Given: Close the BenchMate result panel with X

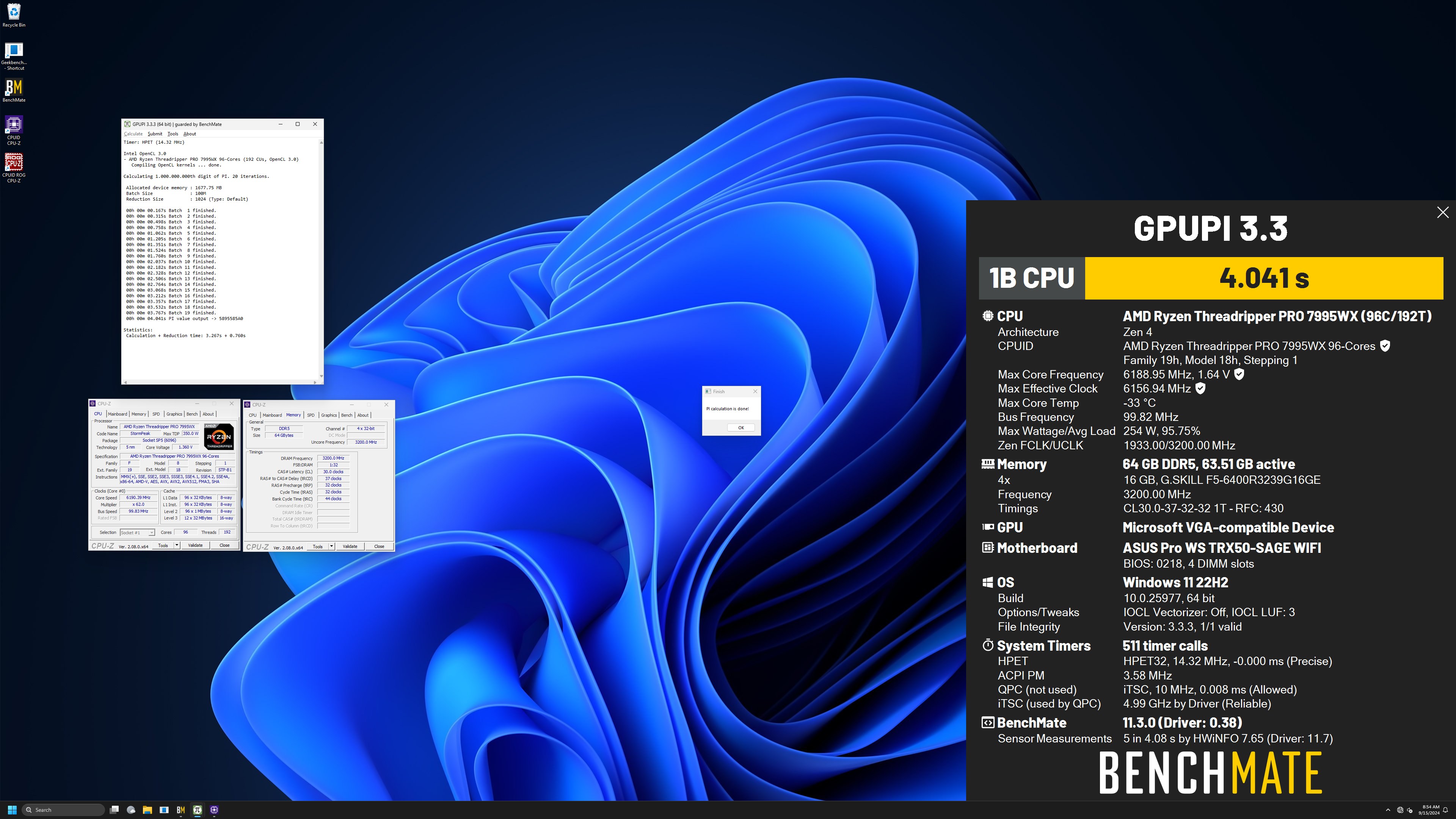Looking at the screenshot, I should (x=1442, y=212).
